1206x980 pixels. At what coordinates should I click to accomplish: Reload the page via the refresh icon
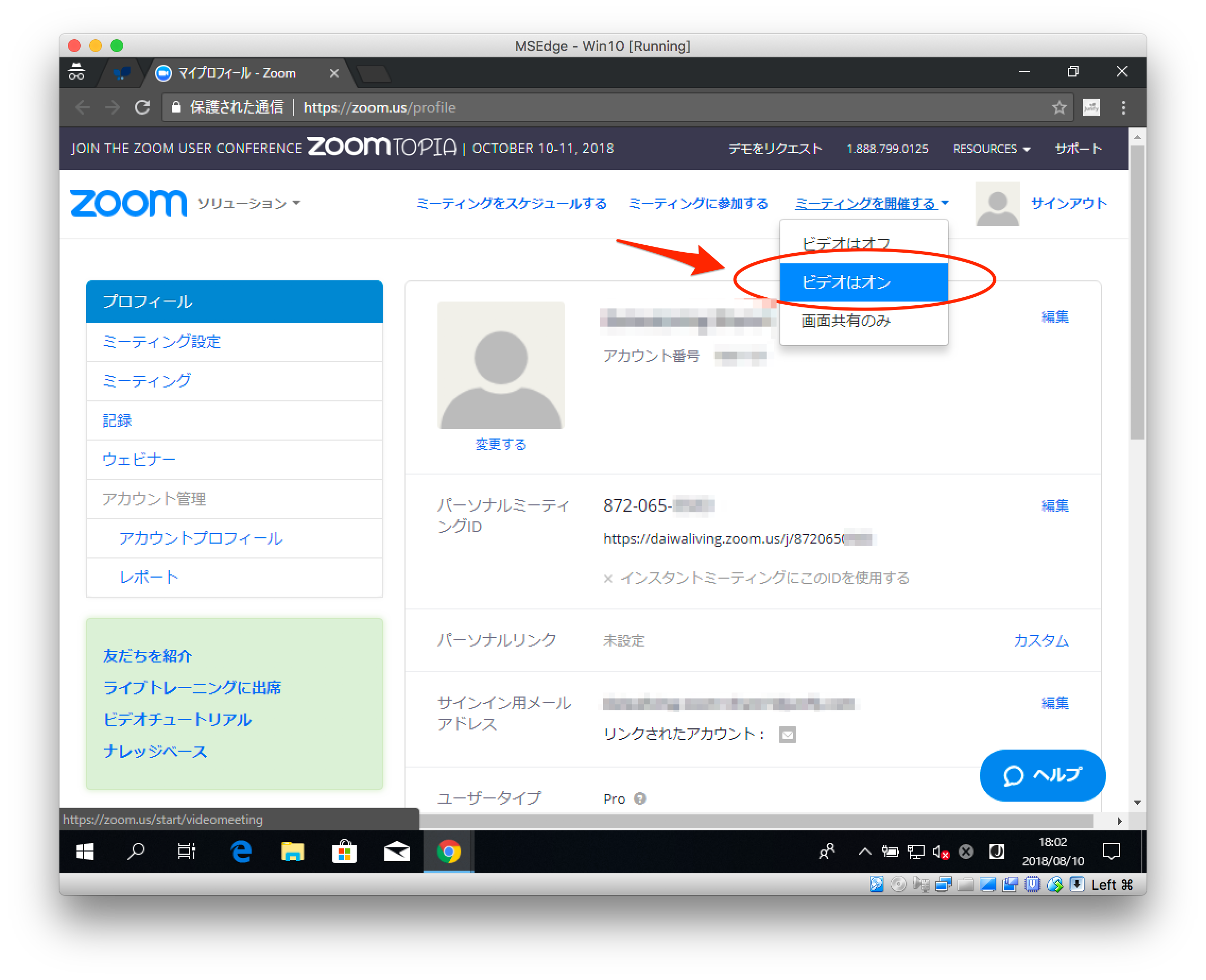click(142, 107)
